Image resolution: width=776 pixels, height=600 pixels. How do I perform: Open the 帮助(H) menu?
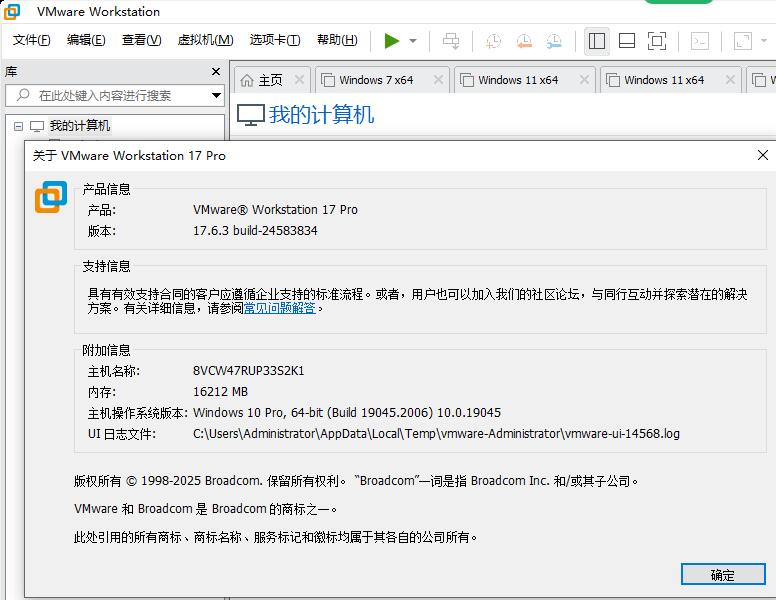(x=337, y=40)
